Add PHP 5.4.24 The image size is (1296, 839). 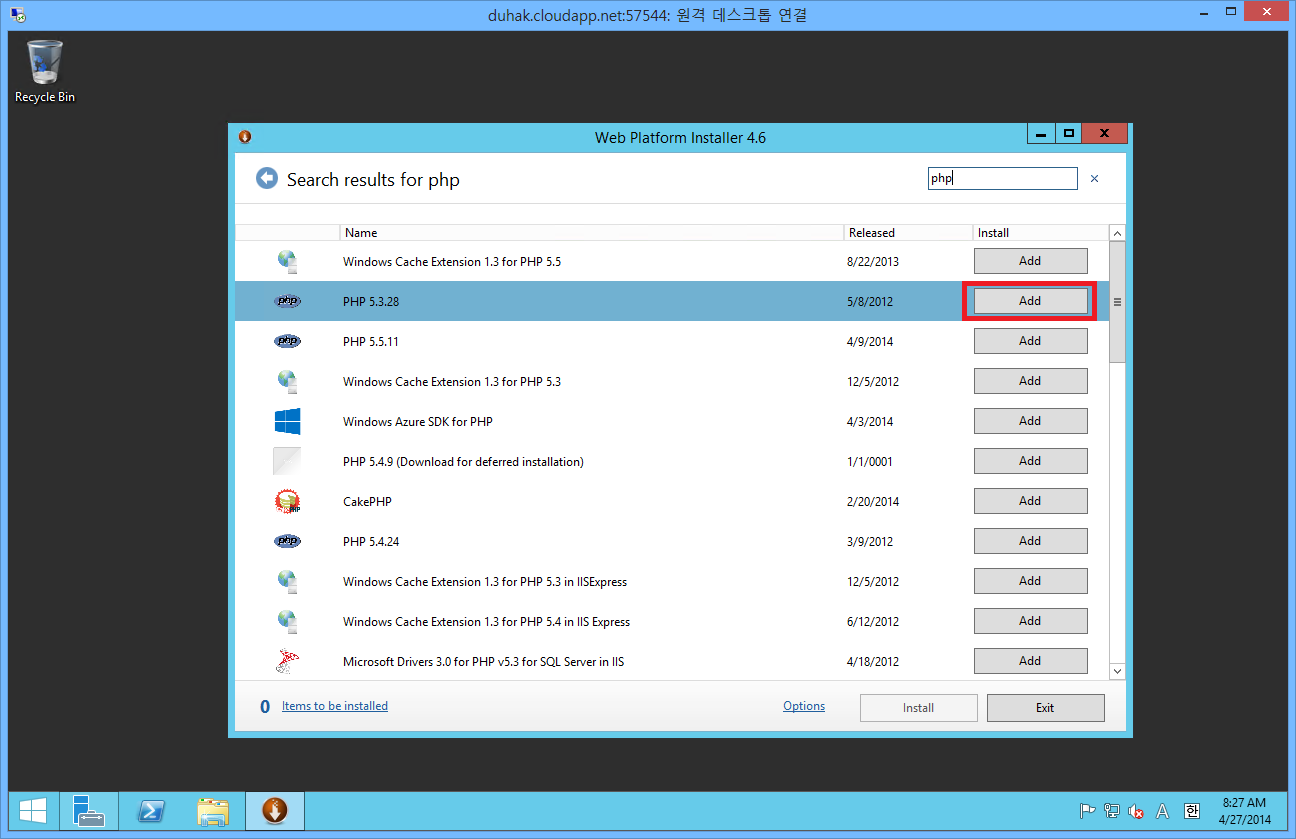[x=1030, y=541]
